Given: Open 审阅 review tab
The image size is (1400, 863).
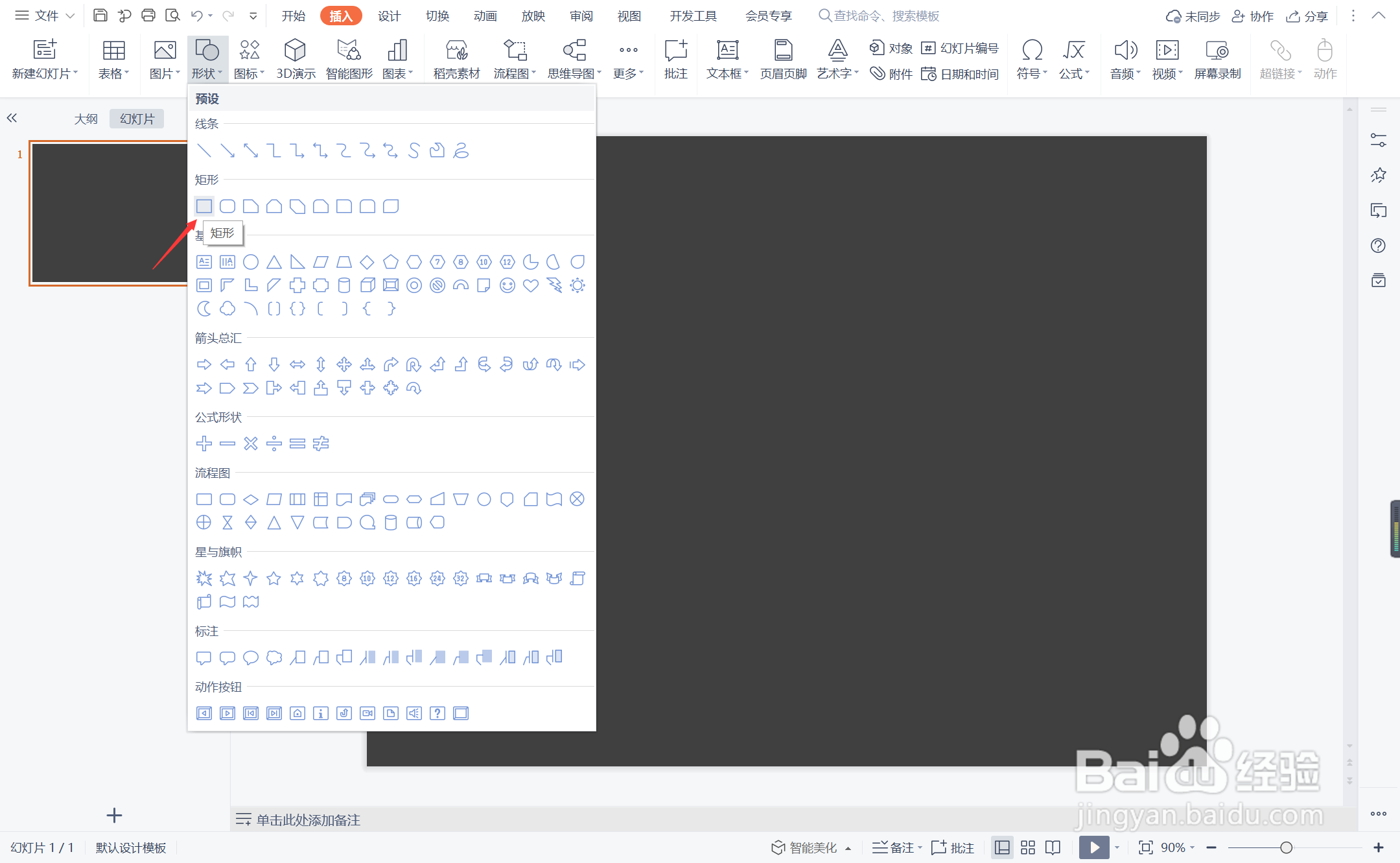Looking at the screenshot, I should click(x=581, y=16).
